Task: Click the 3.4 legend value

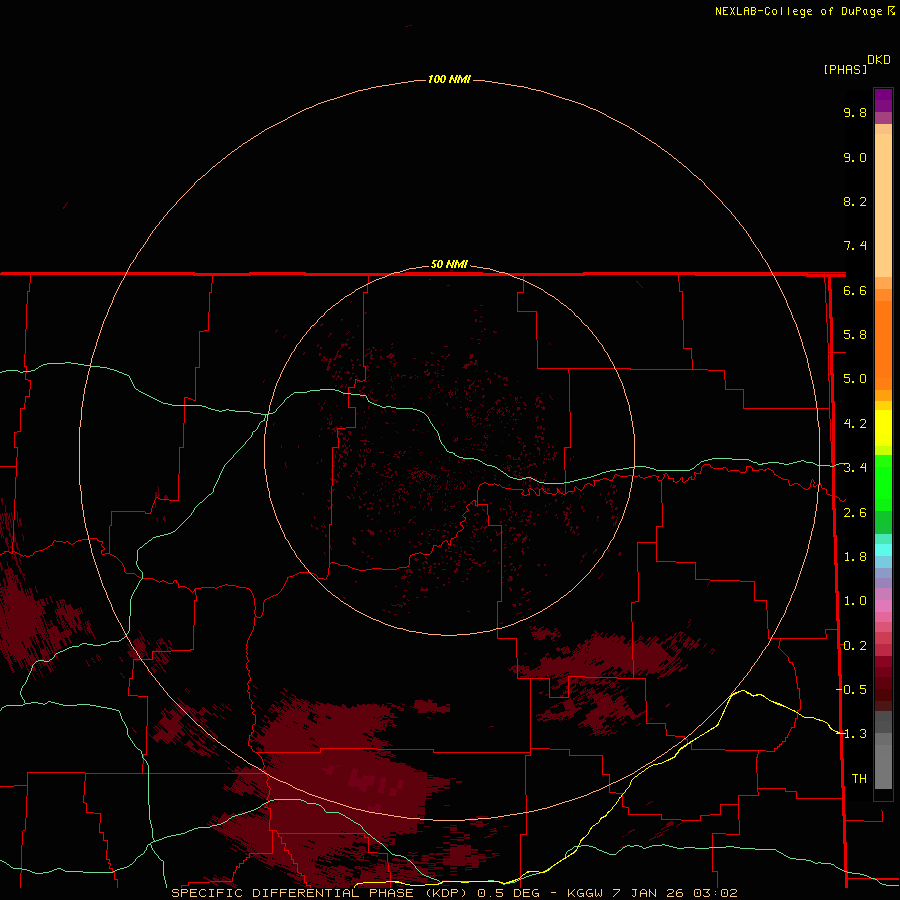Action: (855, 468)
